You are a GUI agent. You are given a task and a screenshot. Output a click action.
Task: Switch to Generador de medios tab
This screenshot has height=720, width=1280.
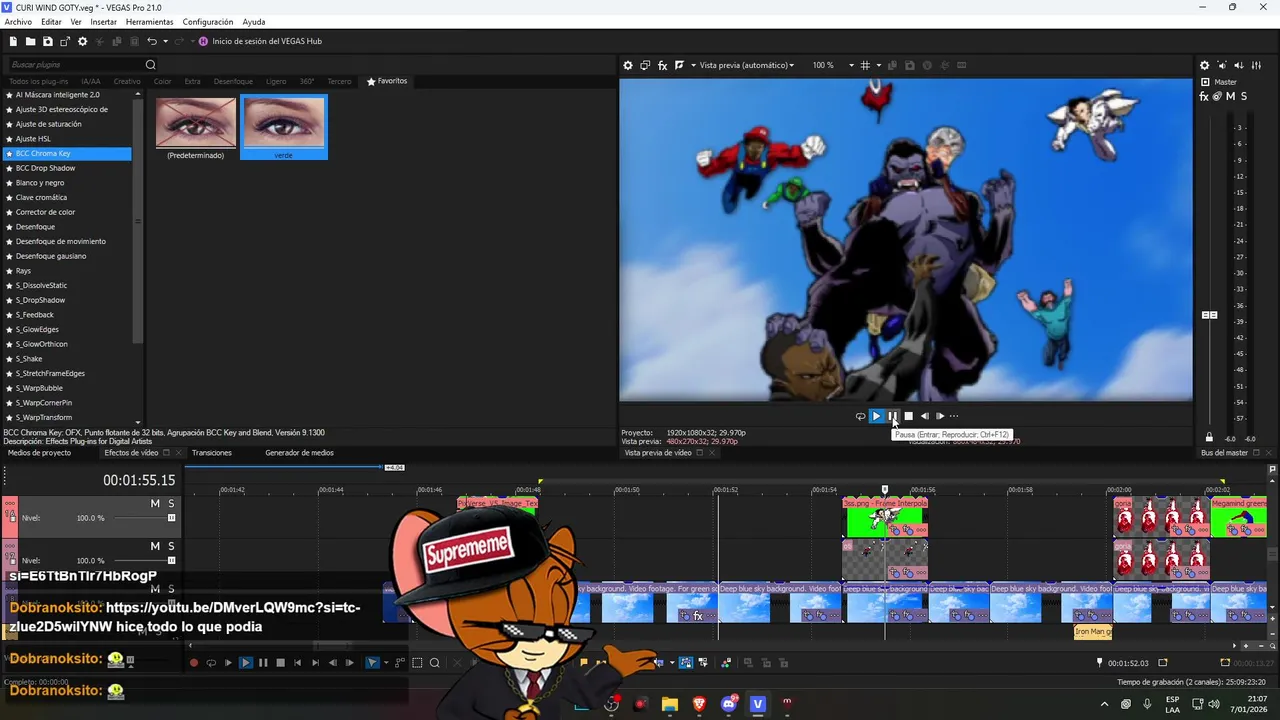299,453
